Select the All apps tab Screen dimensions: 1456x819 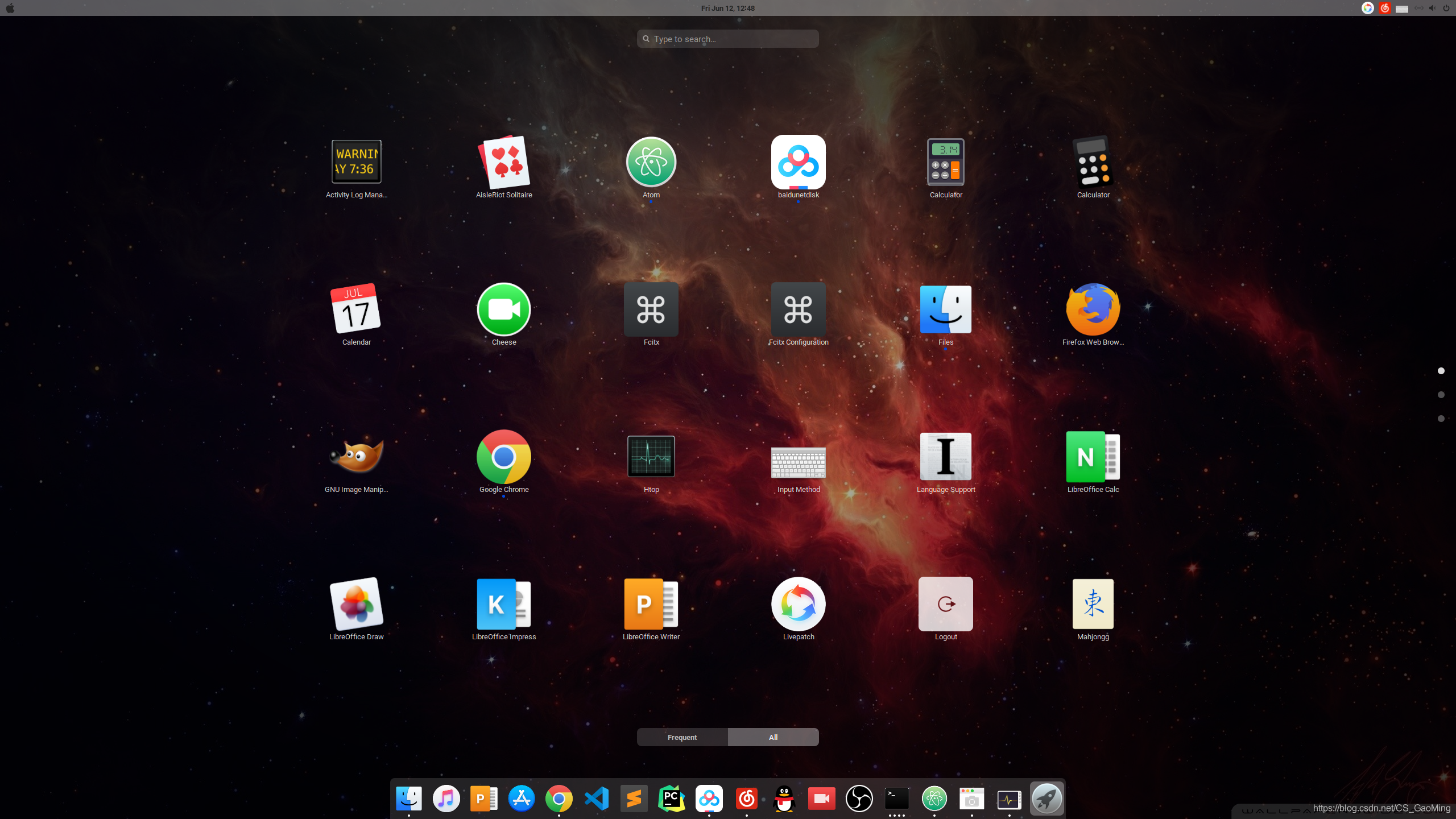[x=773, y=737]
